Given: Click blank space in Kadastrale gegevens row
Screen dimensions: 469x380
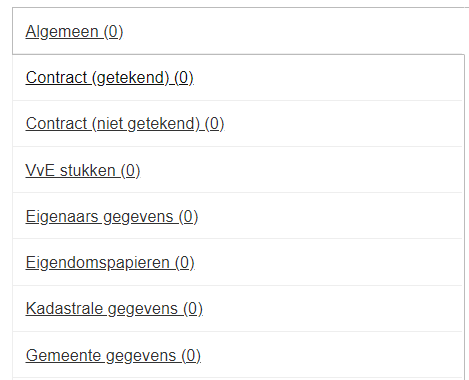Looking at the screenshot, I should pyautogui.click(x=333, y=309).
